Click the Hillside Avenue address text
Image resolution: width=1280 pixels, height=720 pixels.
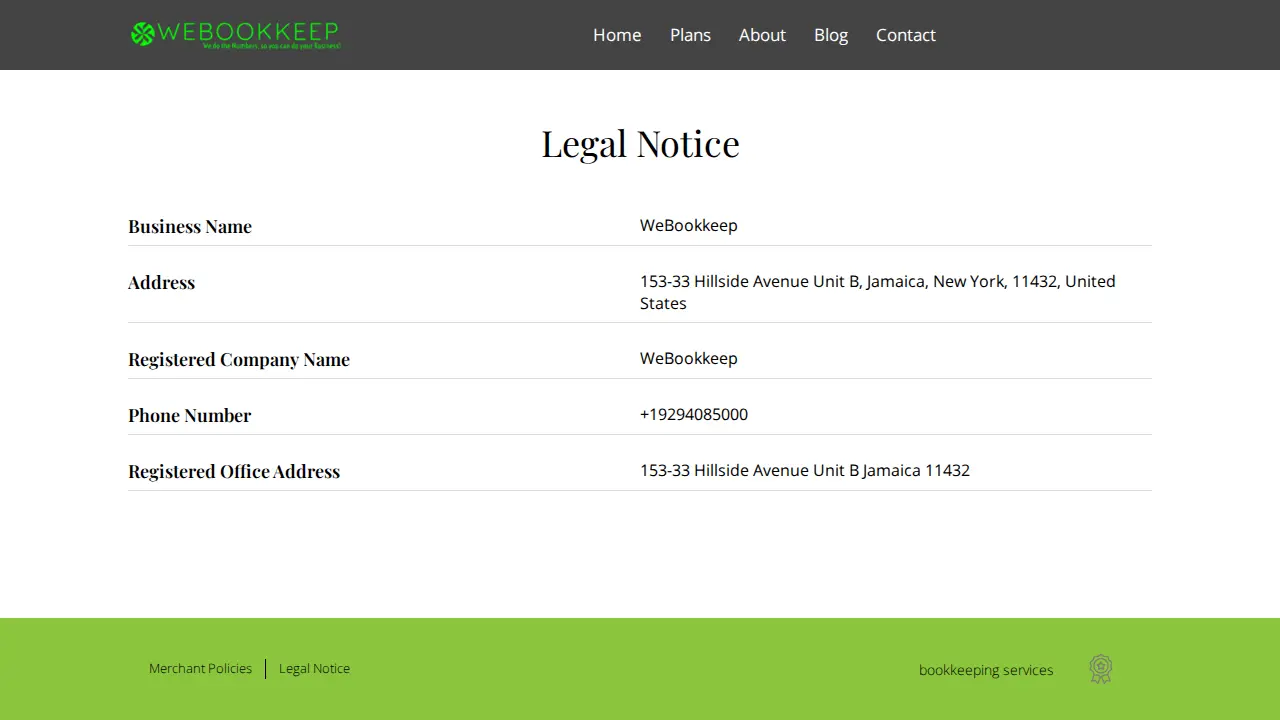pos(878,292)
